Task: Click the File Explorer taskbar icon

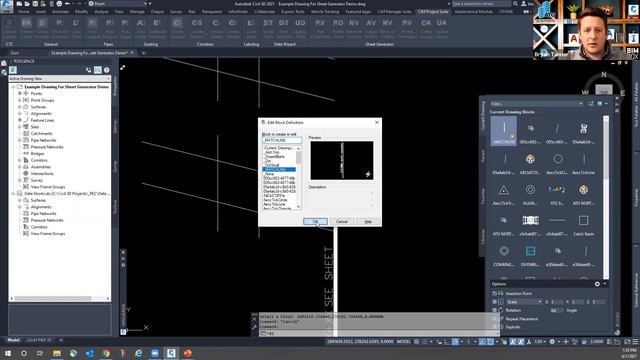Action: [x=57, y=353]
